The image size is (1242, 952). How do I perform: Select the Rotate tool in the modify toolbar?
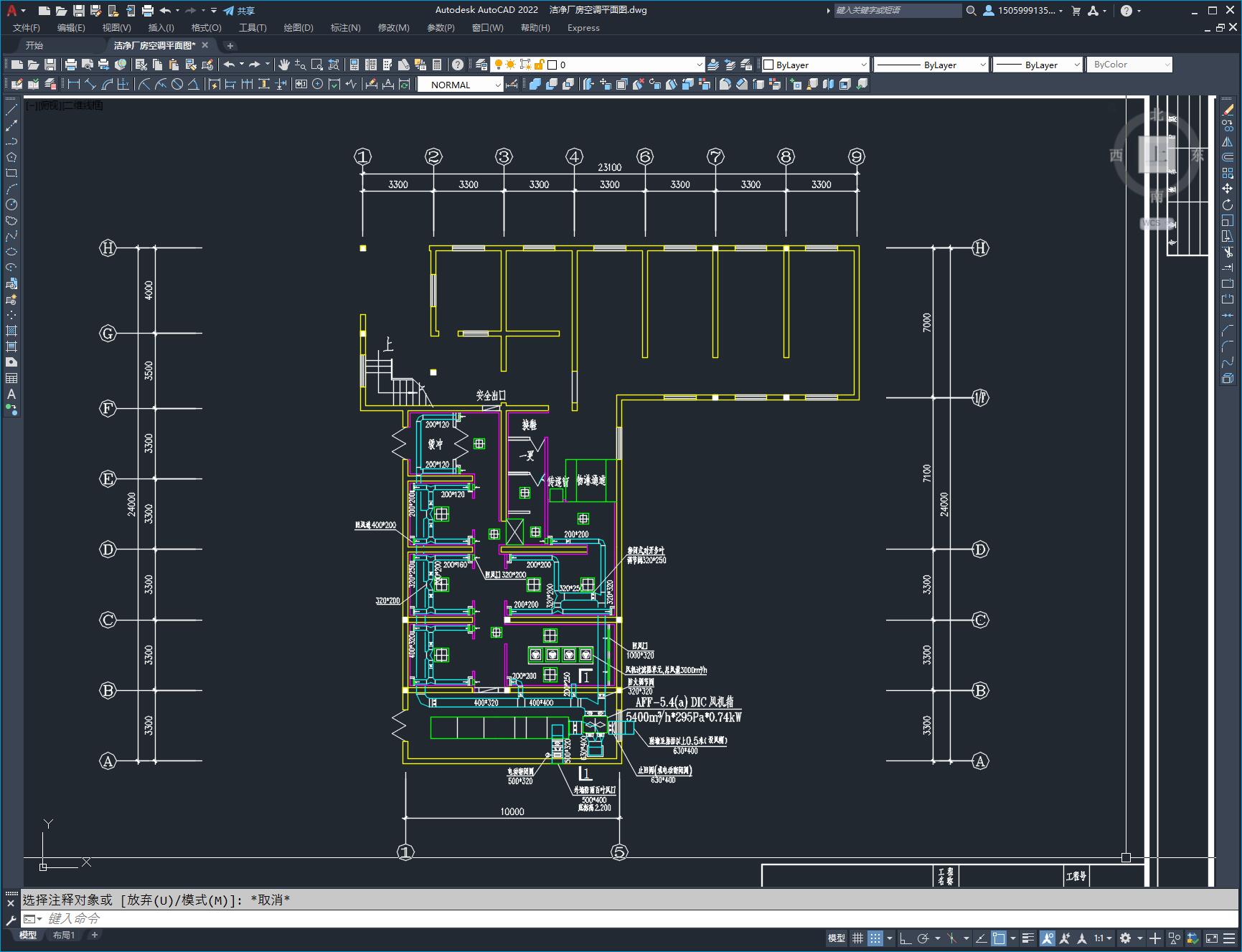(1228, 204)
